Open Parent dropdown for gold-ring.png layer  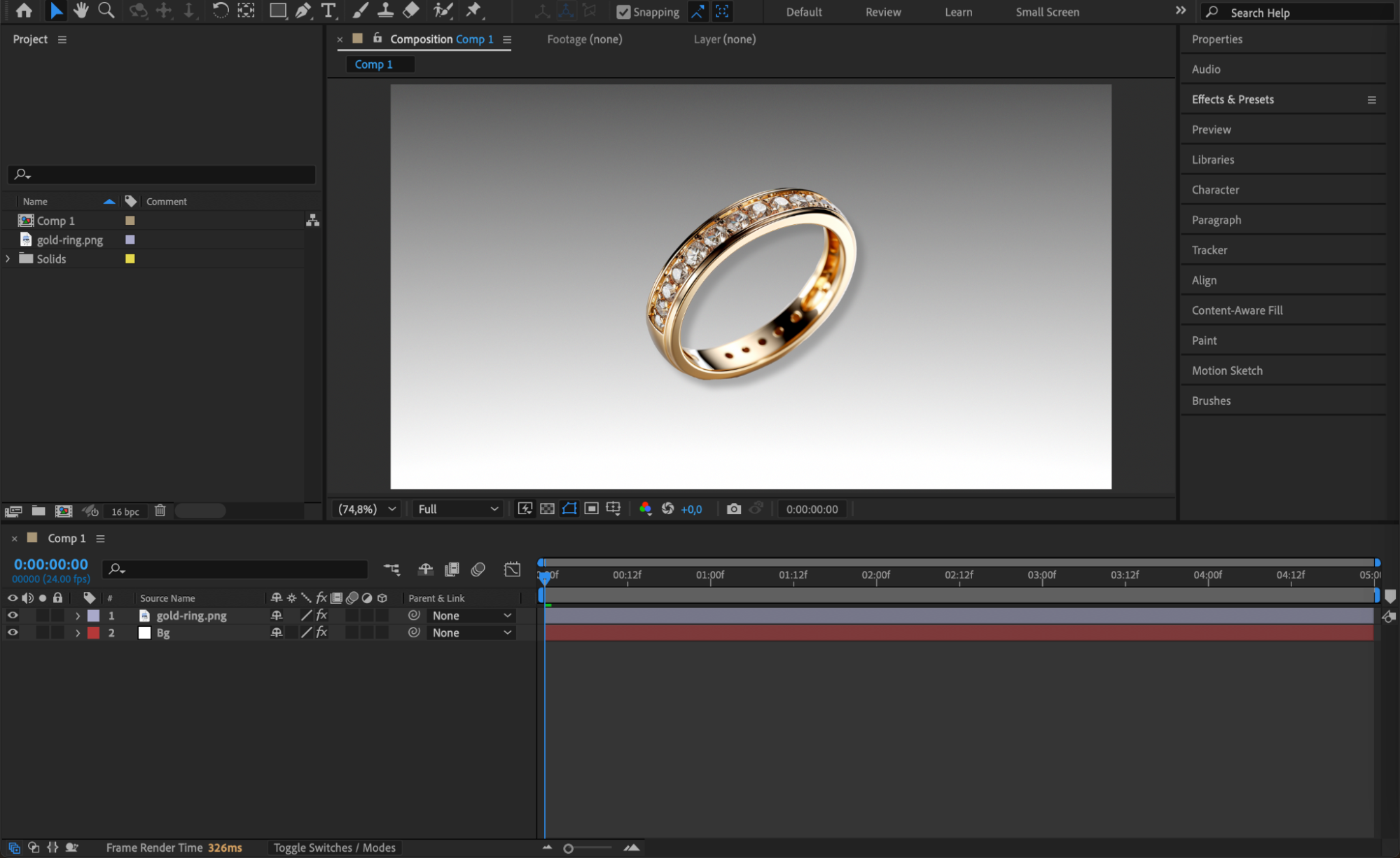coord(471,616)
